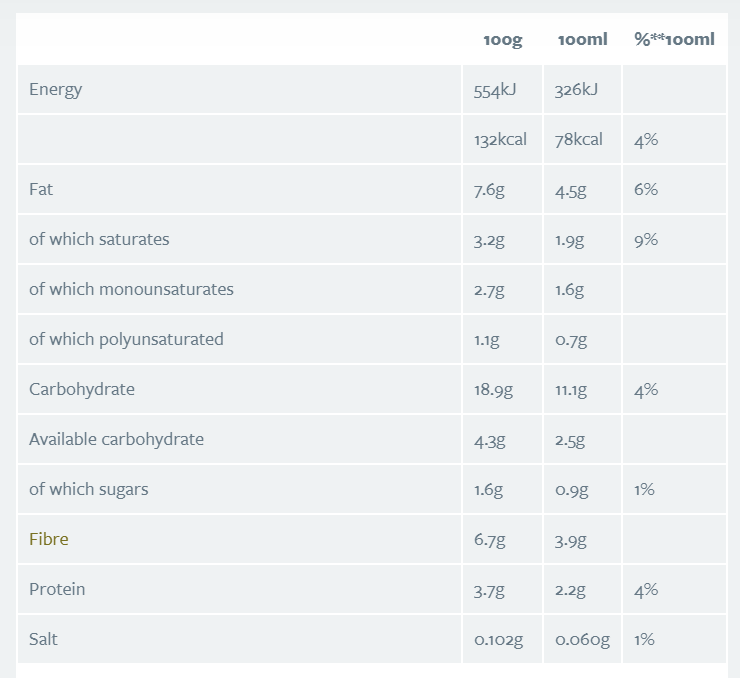Select the 78kcal value
The height and width of the screenshot is (678, 740).
click(x=579, y=140)
